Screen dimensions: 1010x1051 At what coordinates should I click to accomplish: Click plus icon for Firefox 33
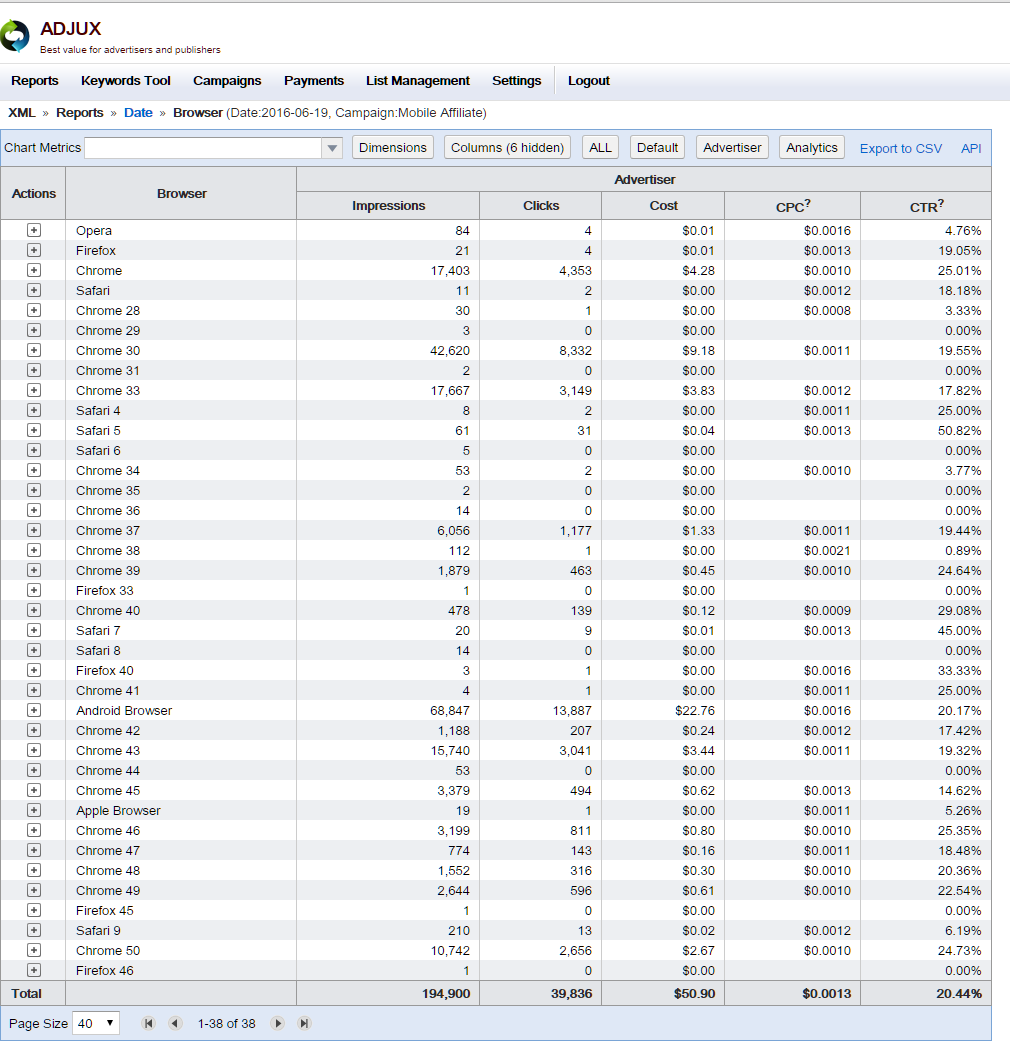(x=34, y=590)
